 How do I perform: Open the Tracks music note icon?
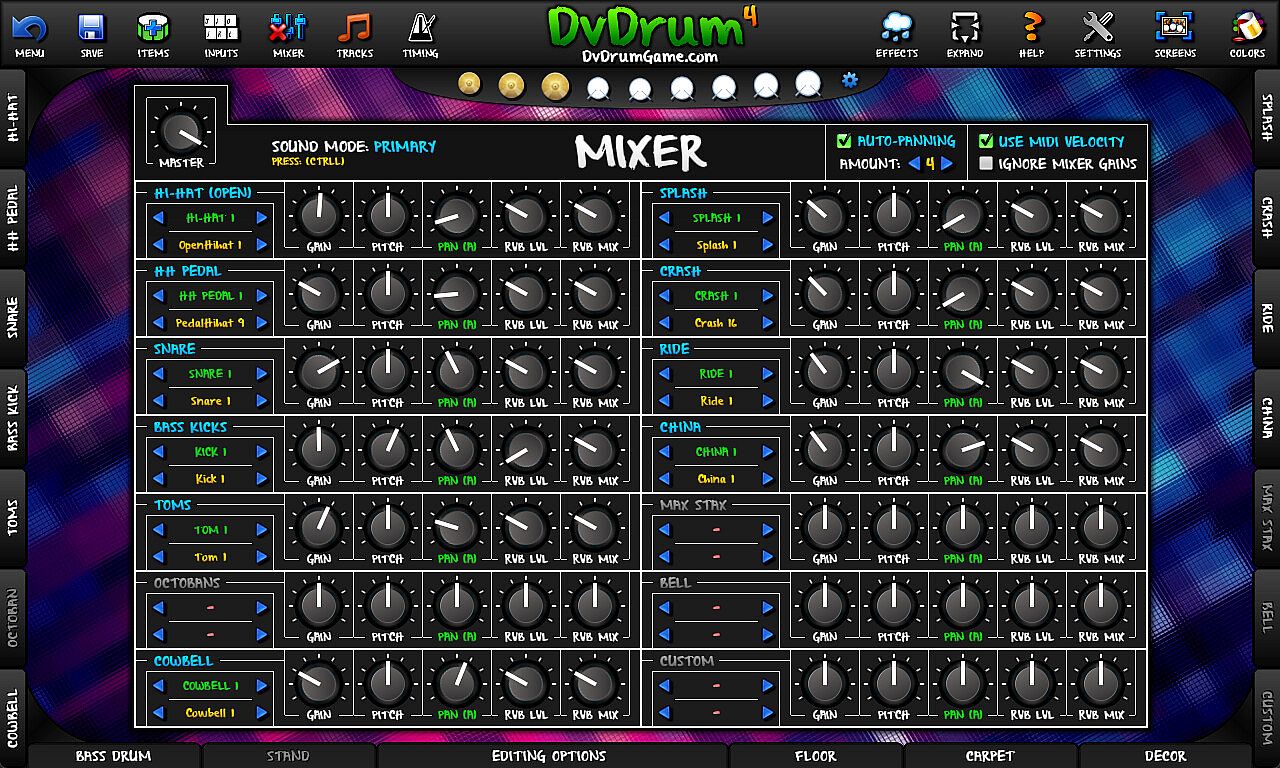354,34
